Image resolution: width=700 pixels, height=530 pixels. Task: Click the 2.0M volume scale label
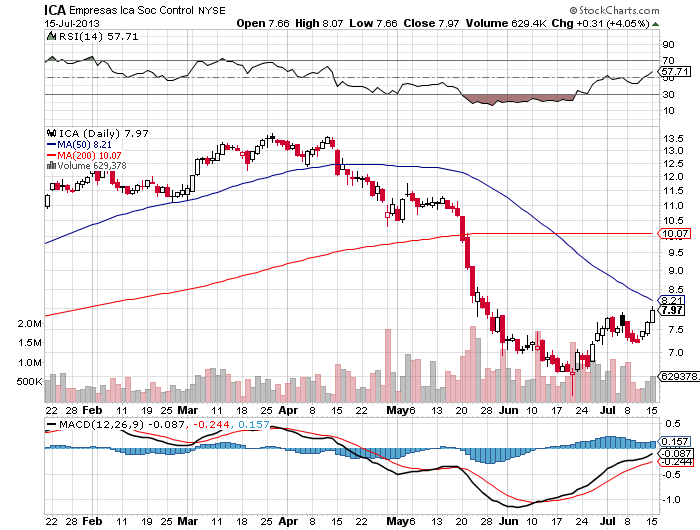click(29, 323)
